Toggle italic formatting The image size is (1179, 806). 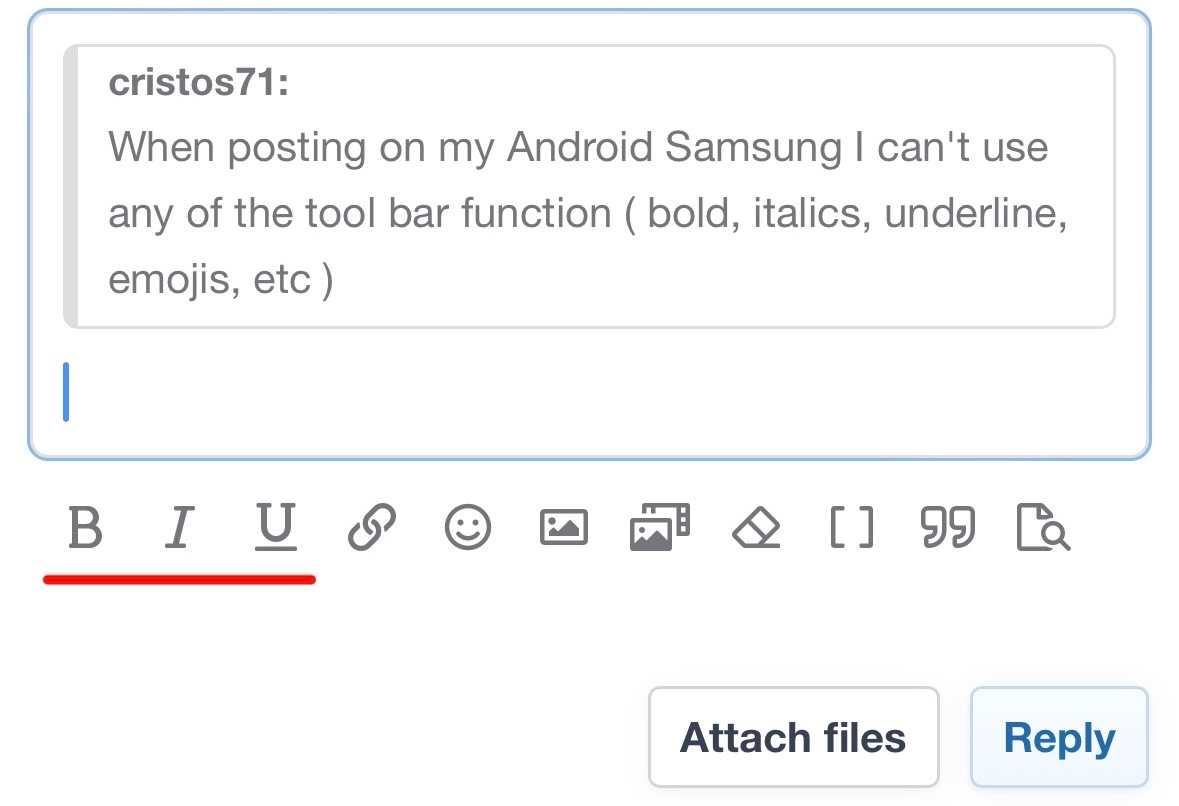(178, 527)
